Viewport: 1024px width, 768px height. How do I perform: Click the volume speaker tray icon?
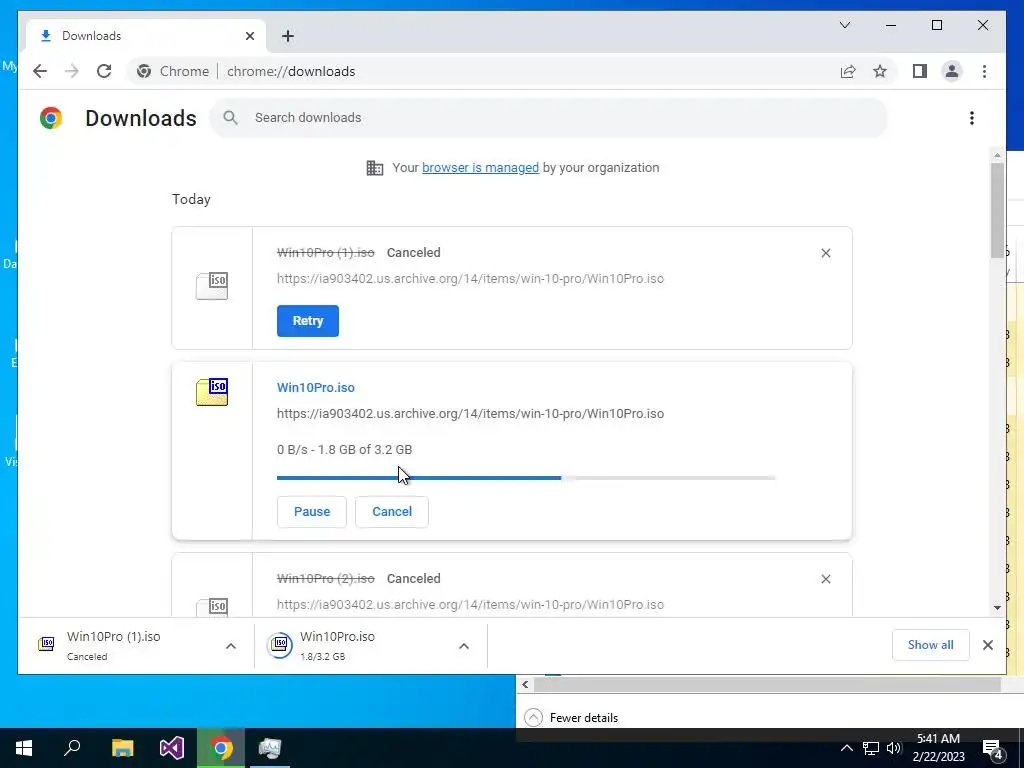click(893, 748)
